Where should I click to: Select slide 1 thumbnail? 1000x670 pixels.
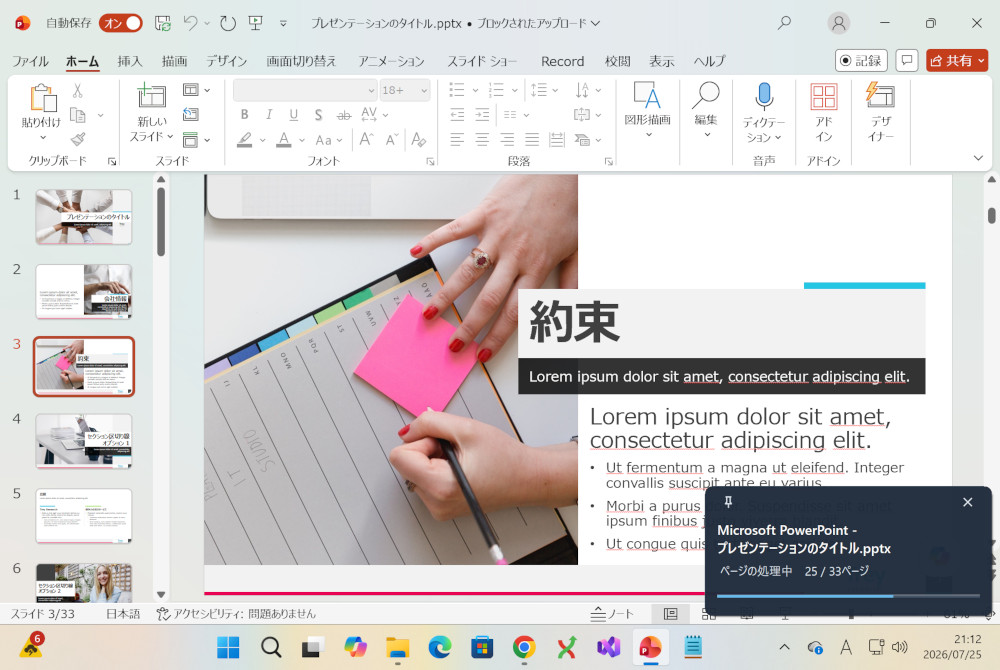pos(84,217)
